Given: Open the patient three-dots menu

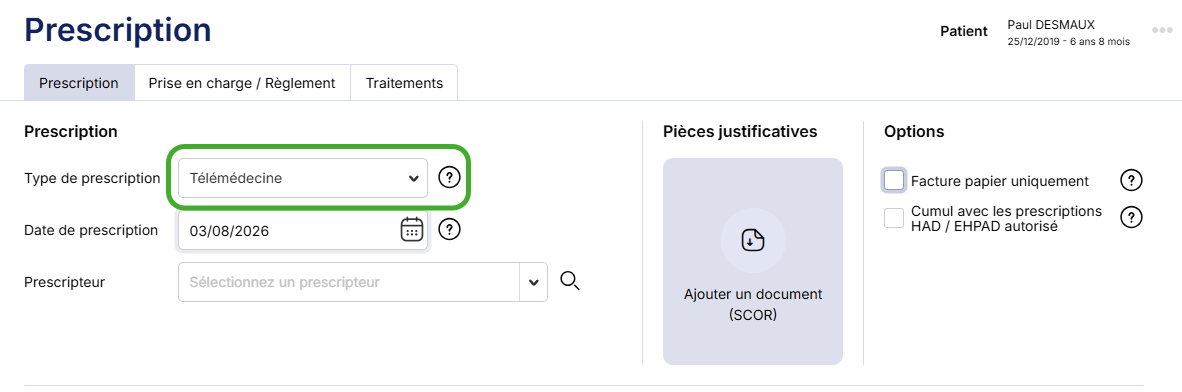Looking at the screenshot, I should pyautogui.click(x=1162, y=31).
